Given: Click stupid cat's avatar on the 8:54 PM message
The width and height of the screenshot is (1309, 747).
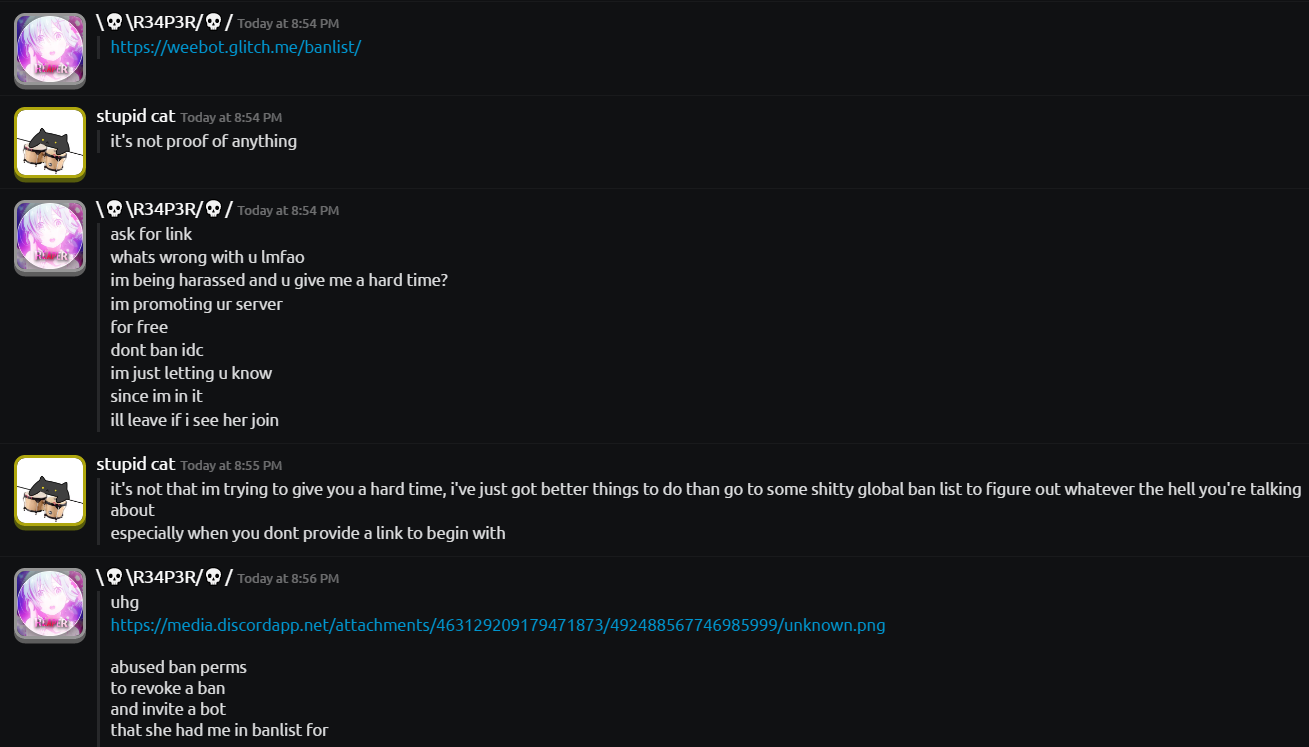Looking at the screenshot, I should 50,143.
